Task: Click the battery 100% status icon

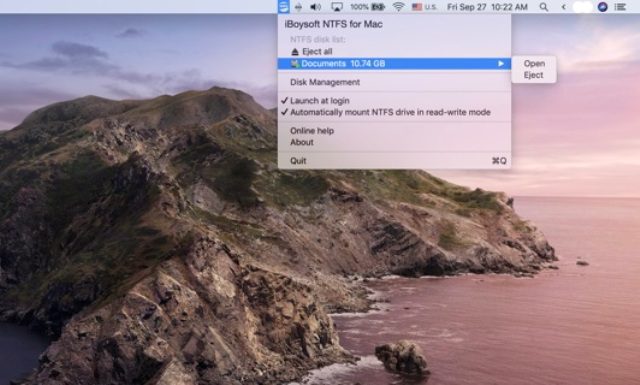Action: tap(367, 7)
